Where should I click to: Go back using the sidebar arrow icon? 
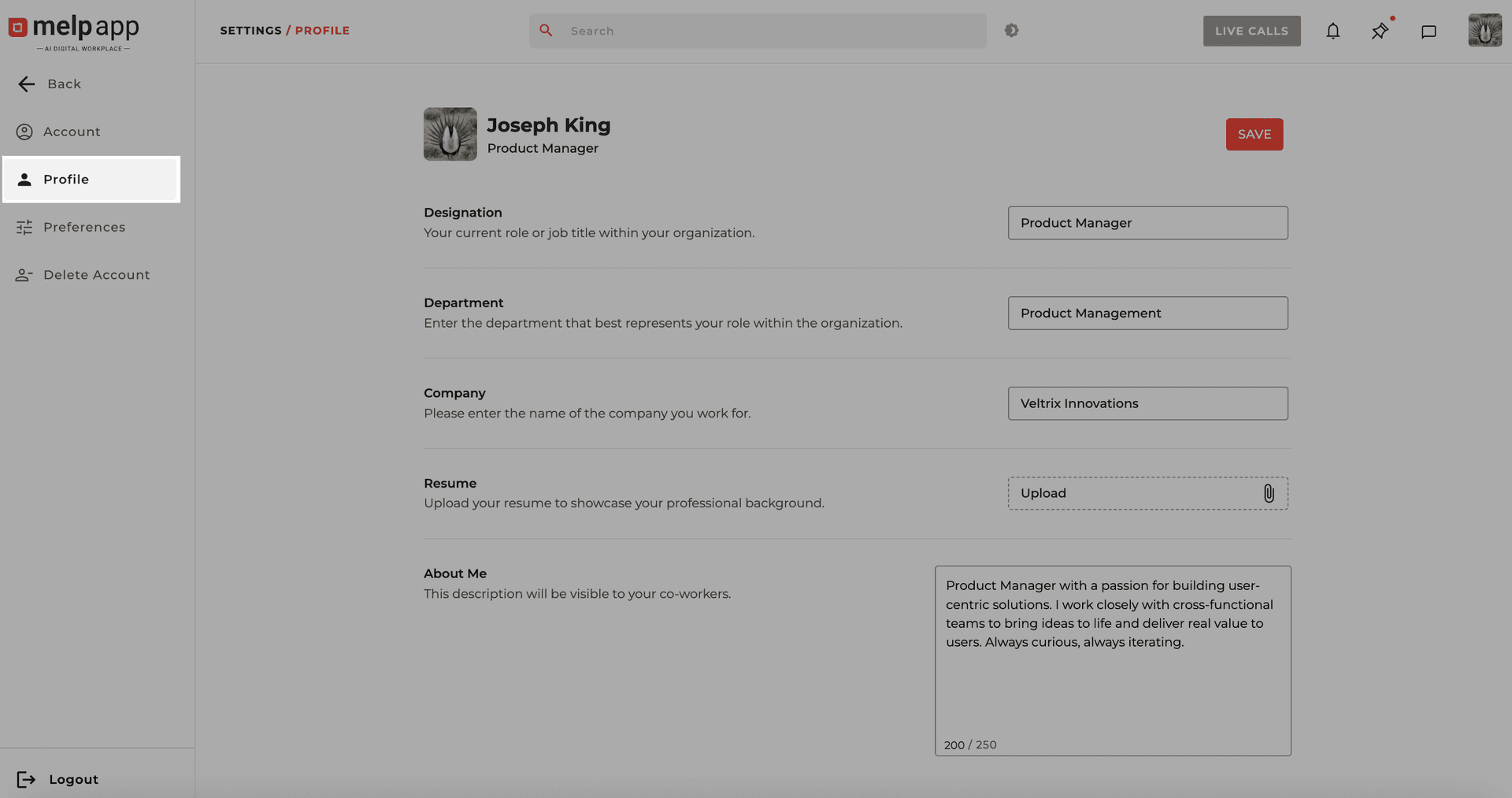click(26, 84)
